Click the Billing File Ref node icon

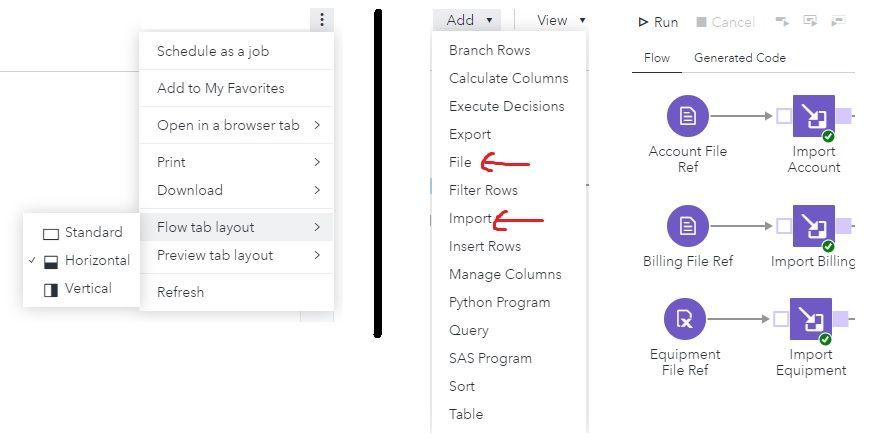[687, 226]
